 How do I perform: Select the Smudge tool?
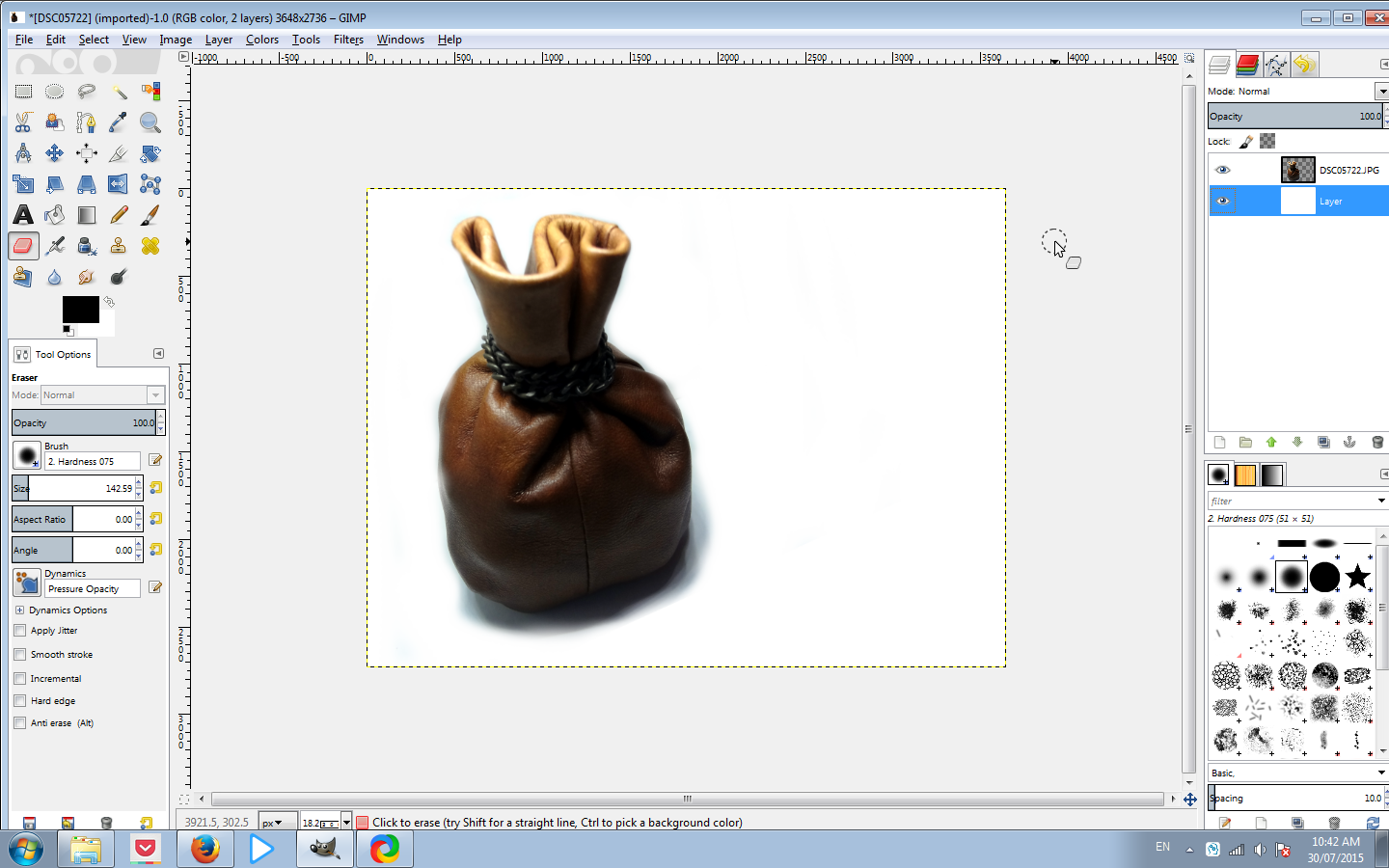[x=87, y=277]
